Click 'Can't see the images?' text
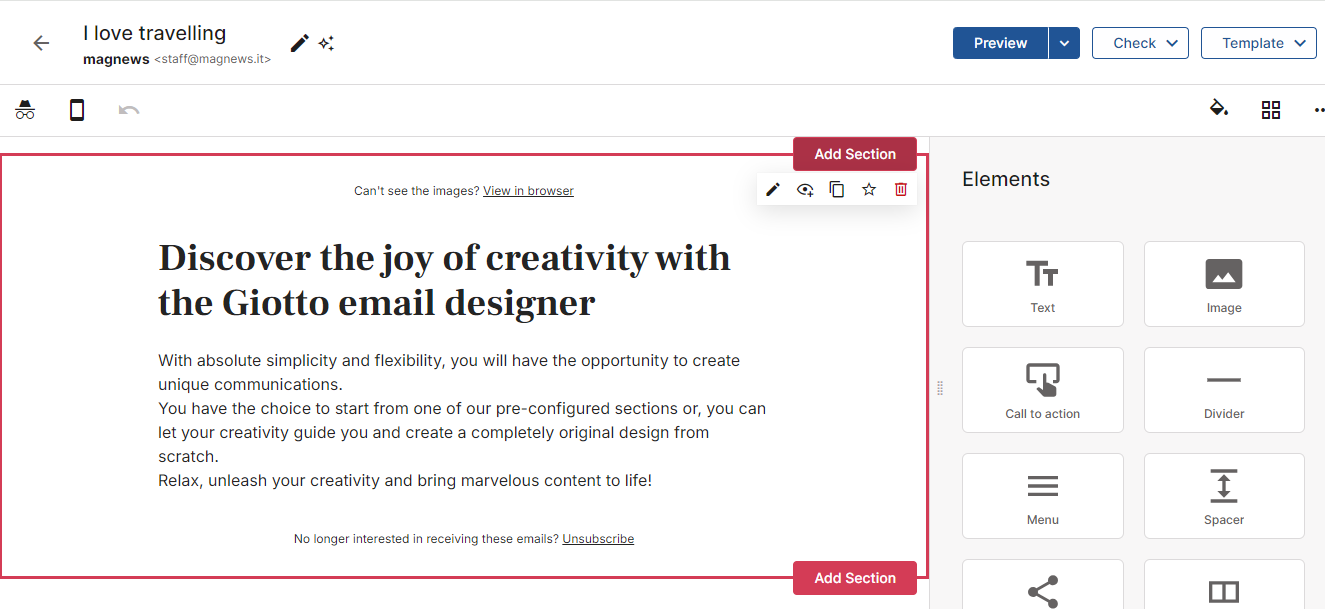This screenshot has height=609, width=1325. pyautogui.click(x=417, y=191)
